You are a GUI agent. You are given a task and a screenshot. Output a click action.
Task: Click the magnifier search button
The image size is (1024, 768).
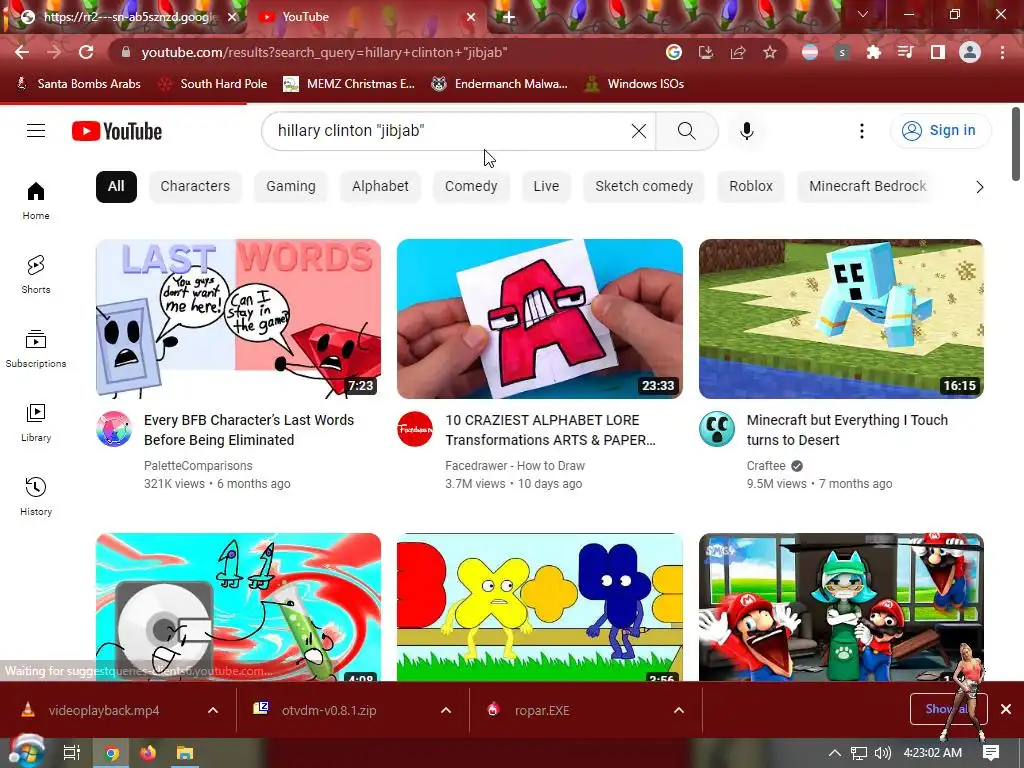click(686, 131)
